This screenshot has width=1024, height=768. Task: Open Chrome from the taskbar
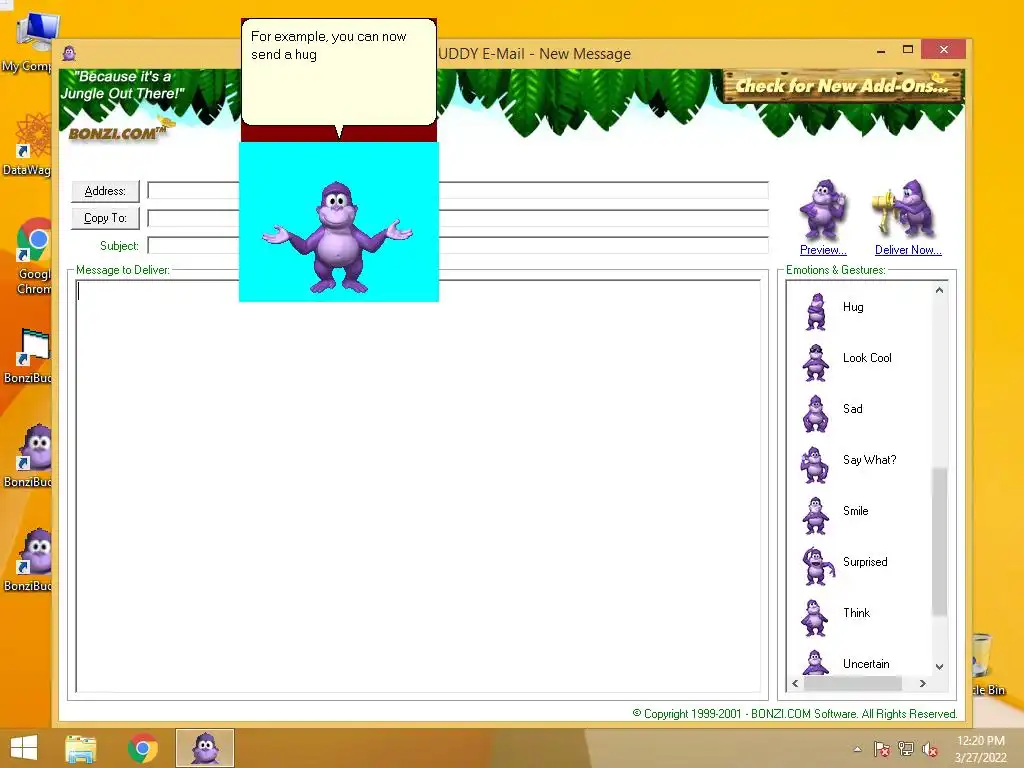[142, 748]
